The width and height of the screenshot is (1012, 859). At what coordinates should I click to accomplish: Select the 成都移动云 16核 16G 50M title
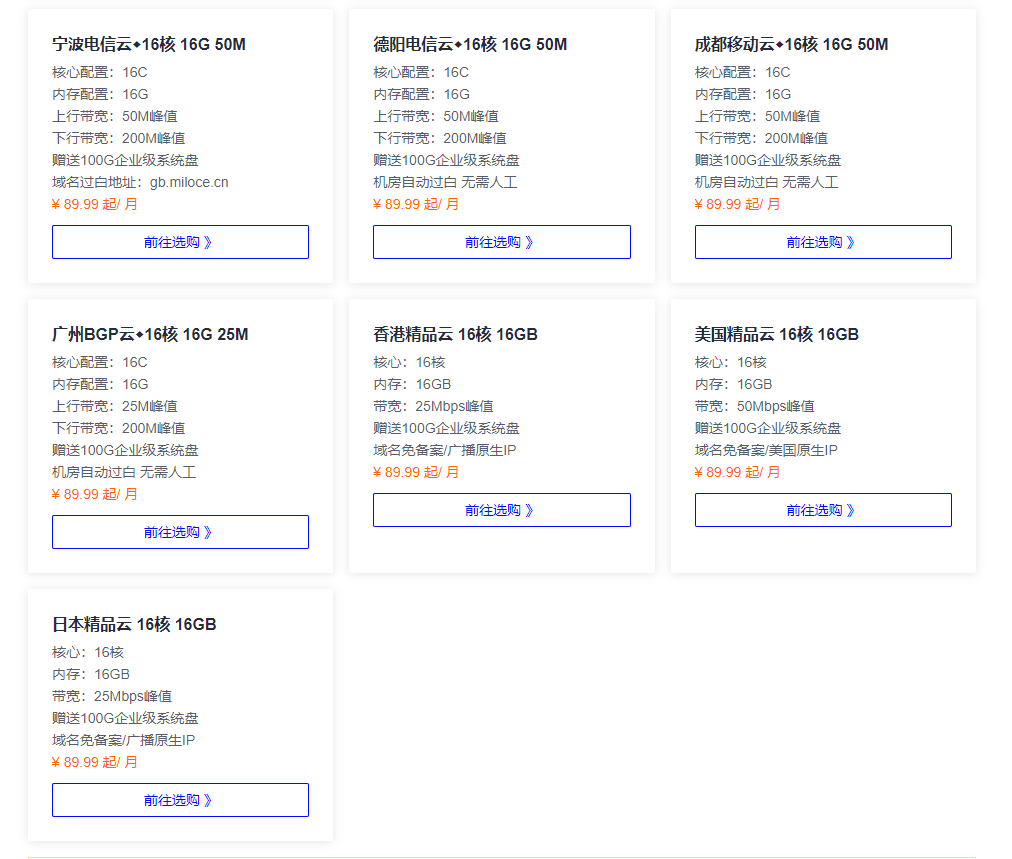point(791,44)
